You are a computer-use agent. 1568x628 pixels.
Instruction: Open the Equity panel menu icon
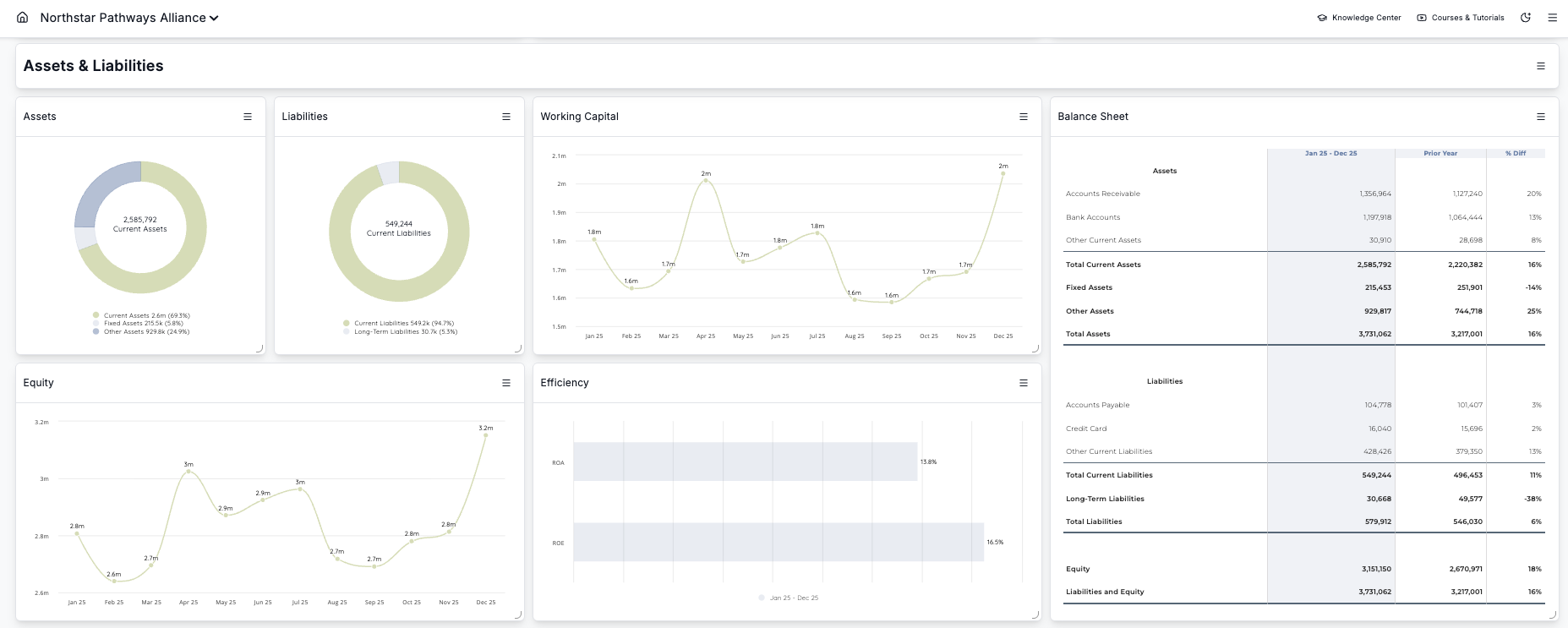[x=506, y=383]
